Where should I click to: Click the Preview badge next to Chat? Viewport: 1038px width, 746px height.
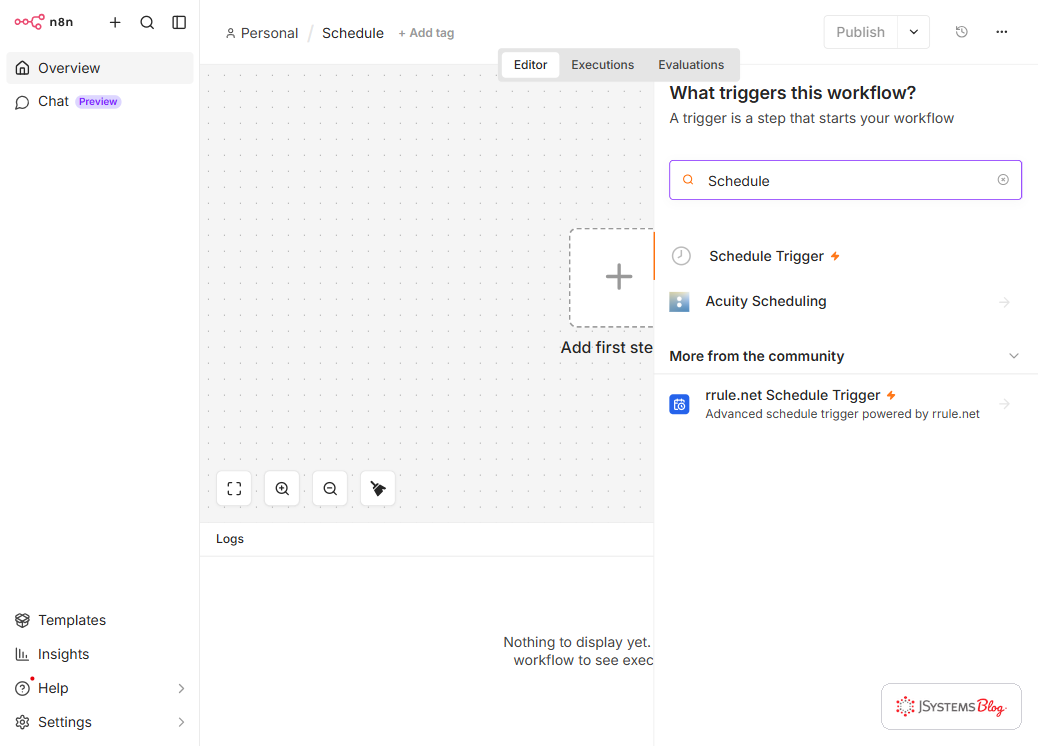click(98, 102)
